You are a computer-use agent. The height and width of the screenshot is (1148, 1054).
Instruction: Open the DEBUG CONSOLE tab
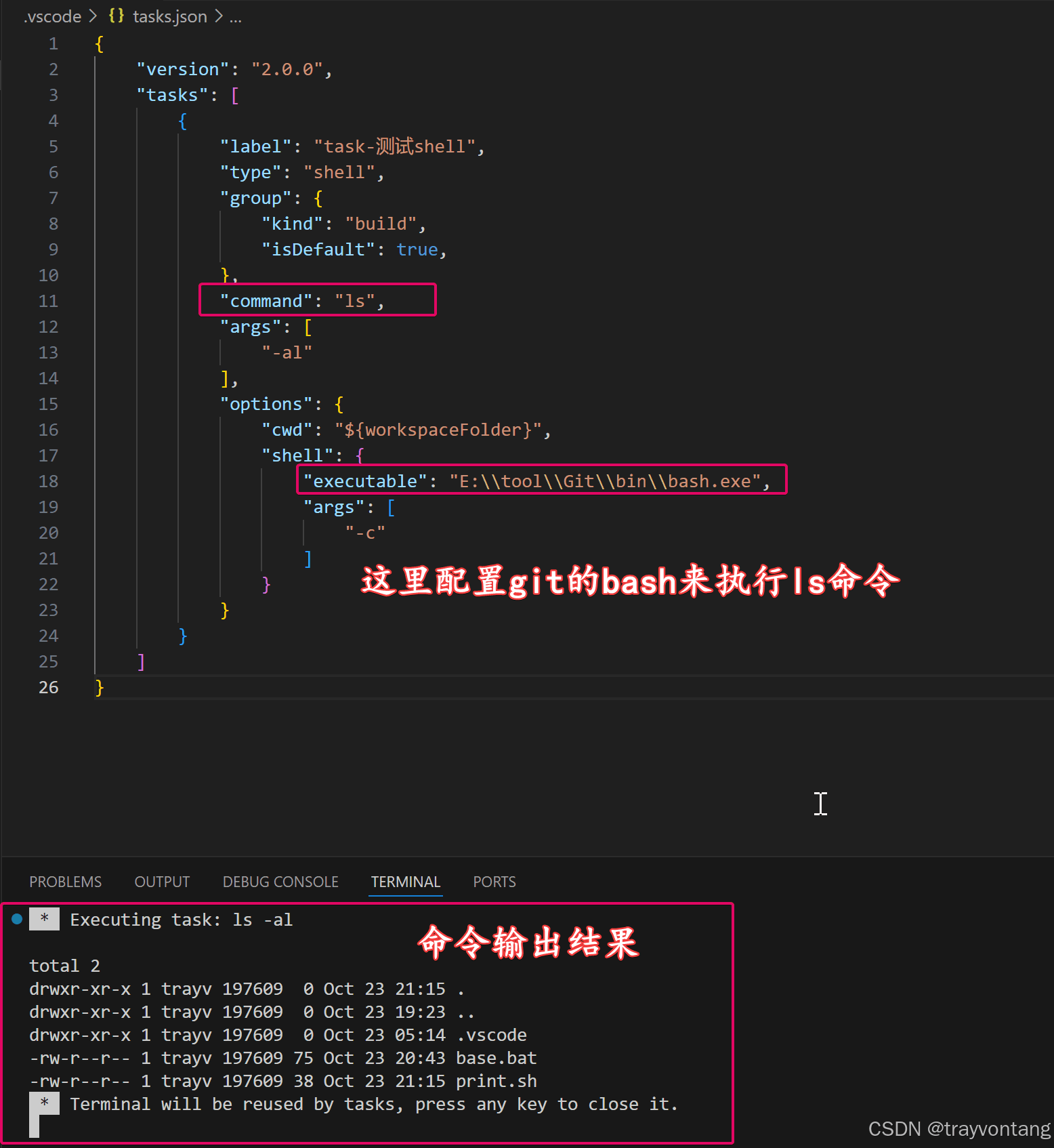(x=280, y=882)
